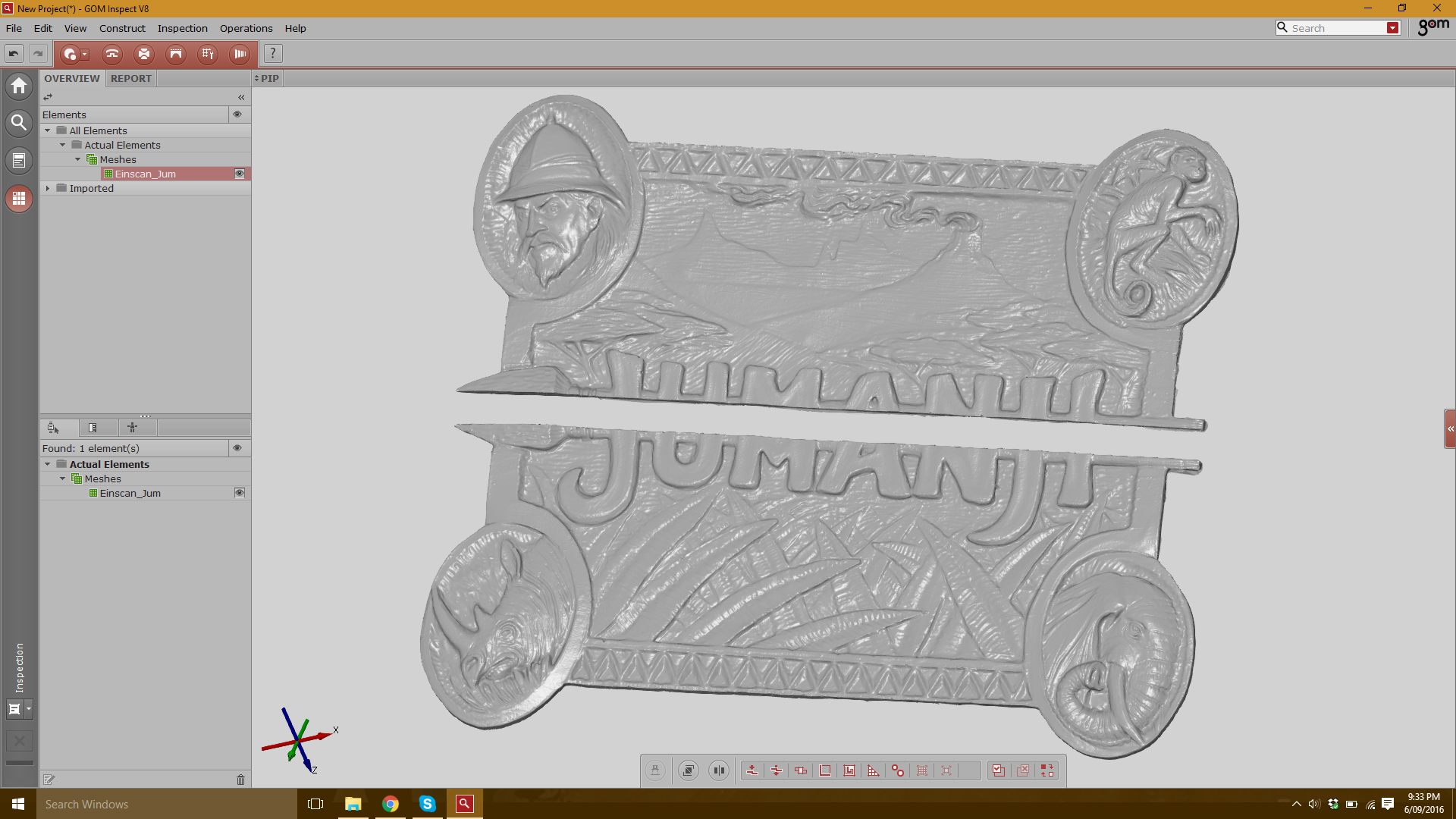This screenshot has height=819, width=1456.
Task: Click the undo arrow in the toolbar
Action: (x=14, y=54)
